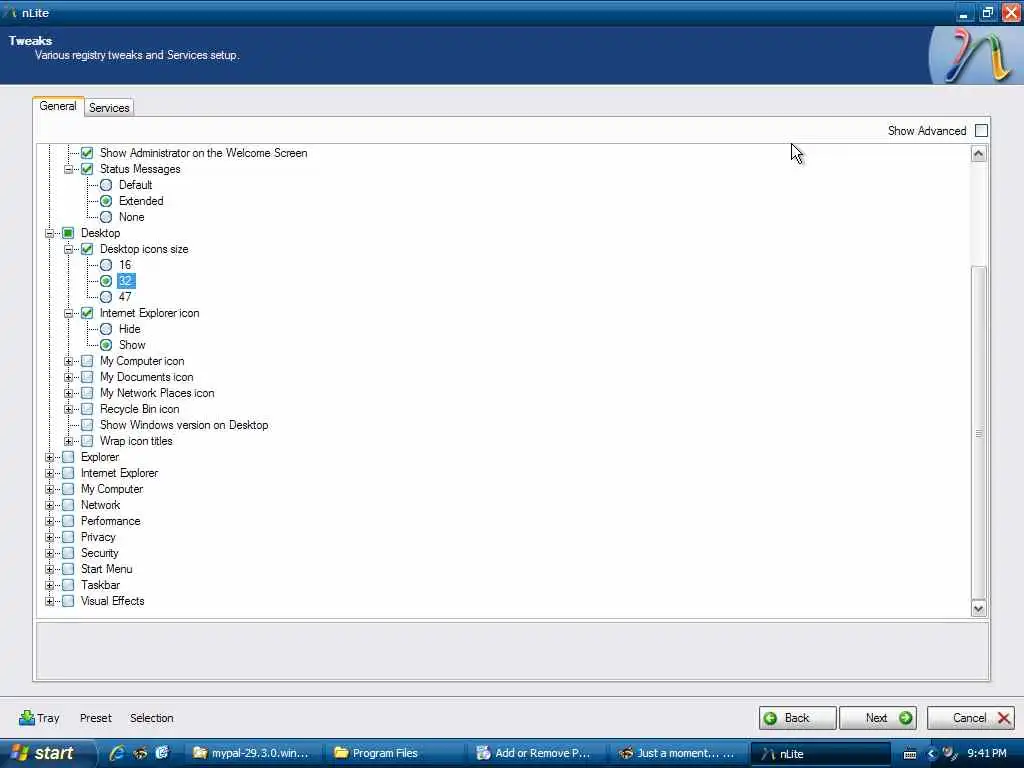
Task: Check the My Documents icon option
Action: coord(87,377)
